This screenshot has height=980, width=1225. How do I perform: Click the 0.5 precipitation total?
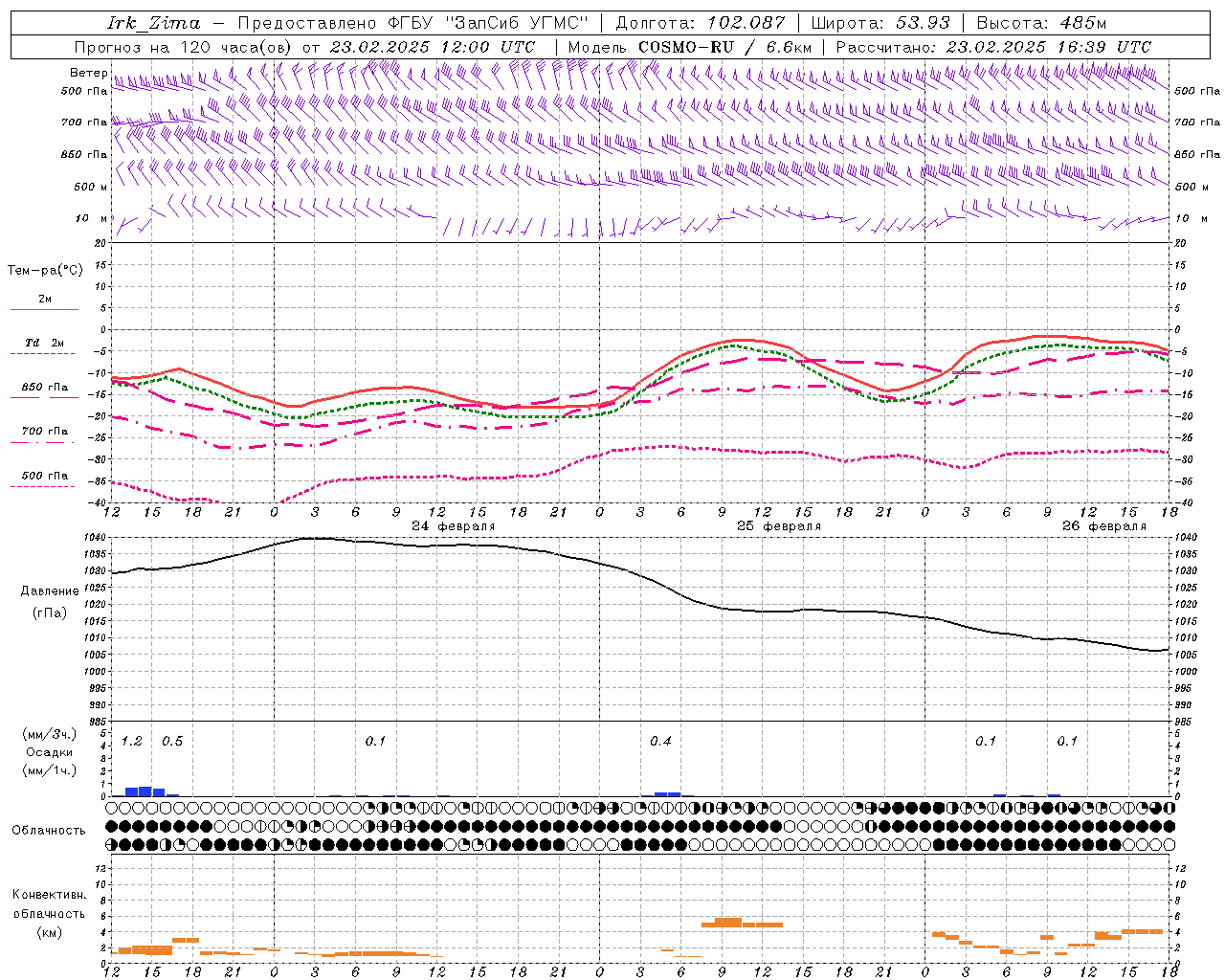172,741
